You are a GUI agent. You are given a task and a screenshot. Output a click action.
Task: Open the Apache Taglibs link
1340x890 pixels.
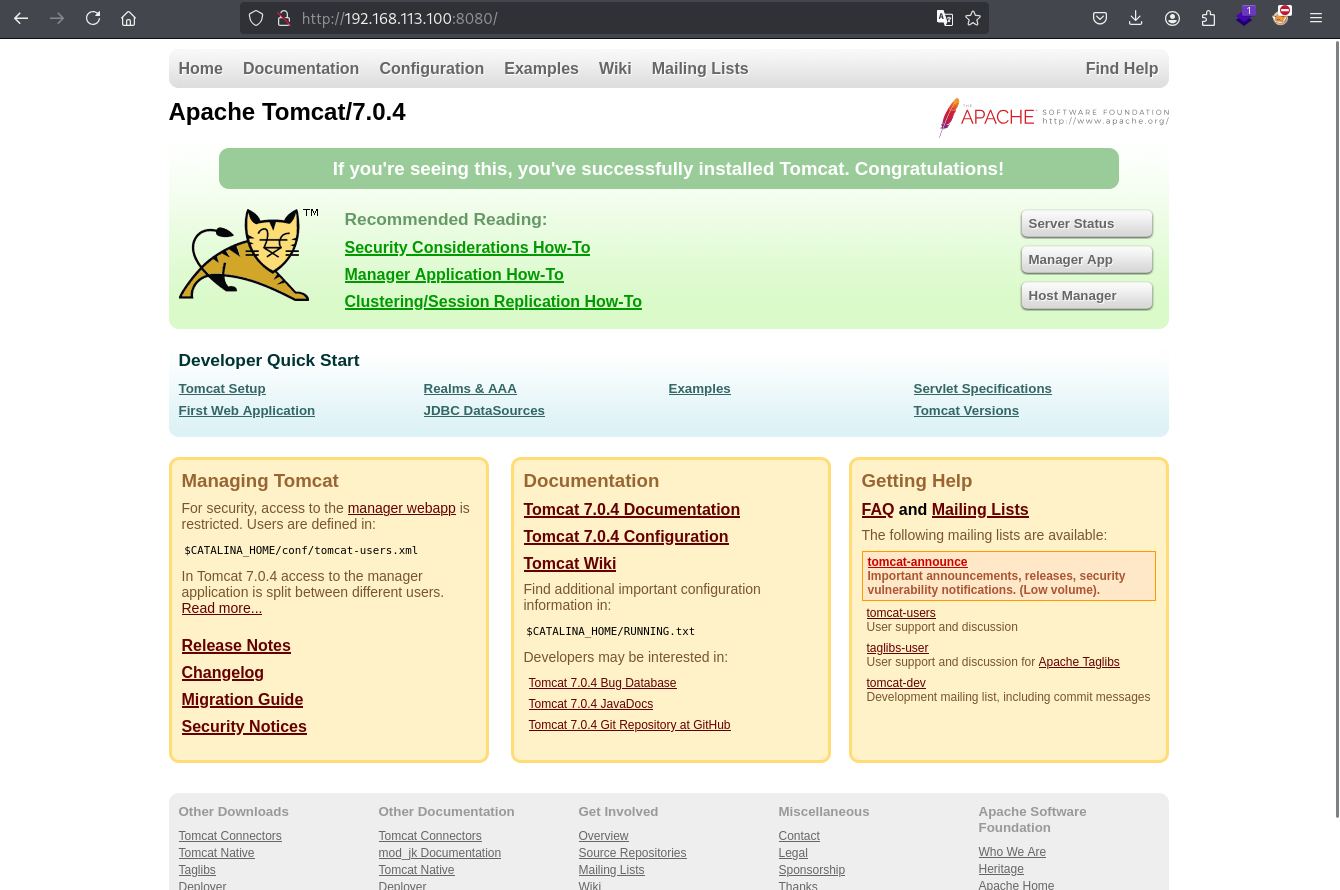(x=1078, y=662)
